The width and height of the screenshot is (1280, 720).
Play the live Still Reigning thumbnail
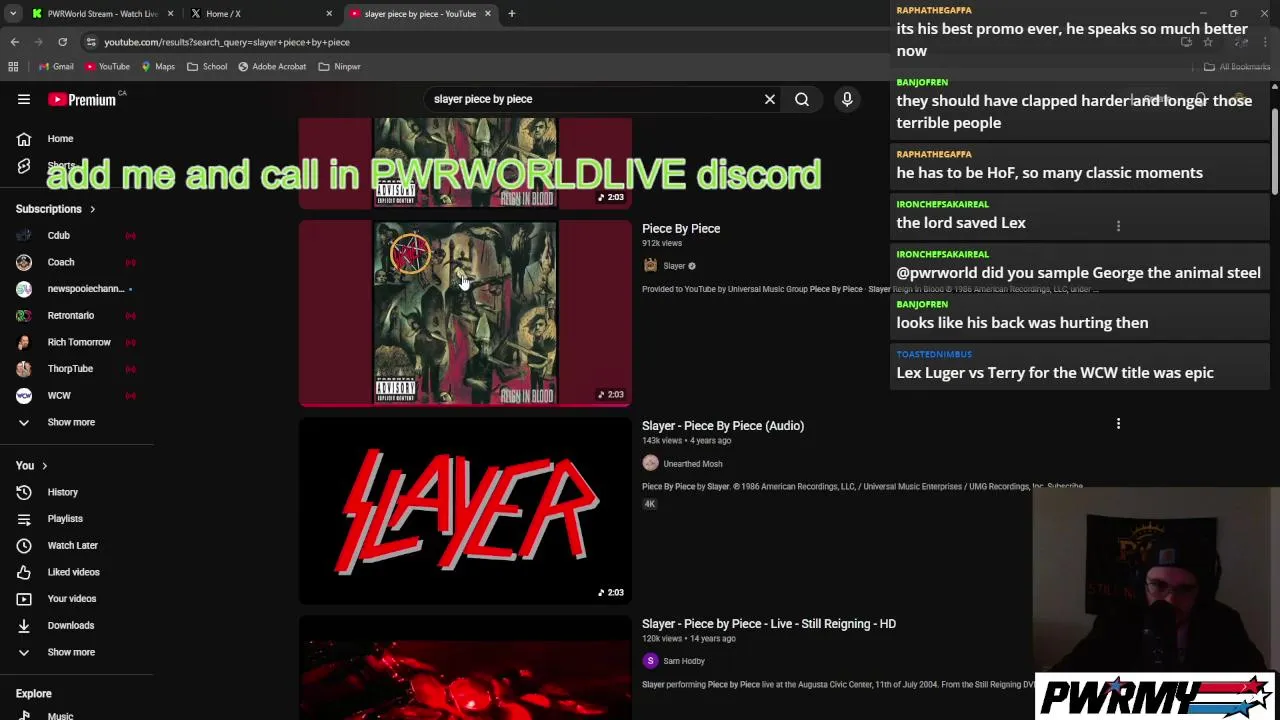click(x=465, y=668)
